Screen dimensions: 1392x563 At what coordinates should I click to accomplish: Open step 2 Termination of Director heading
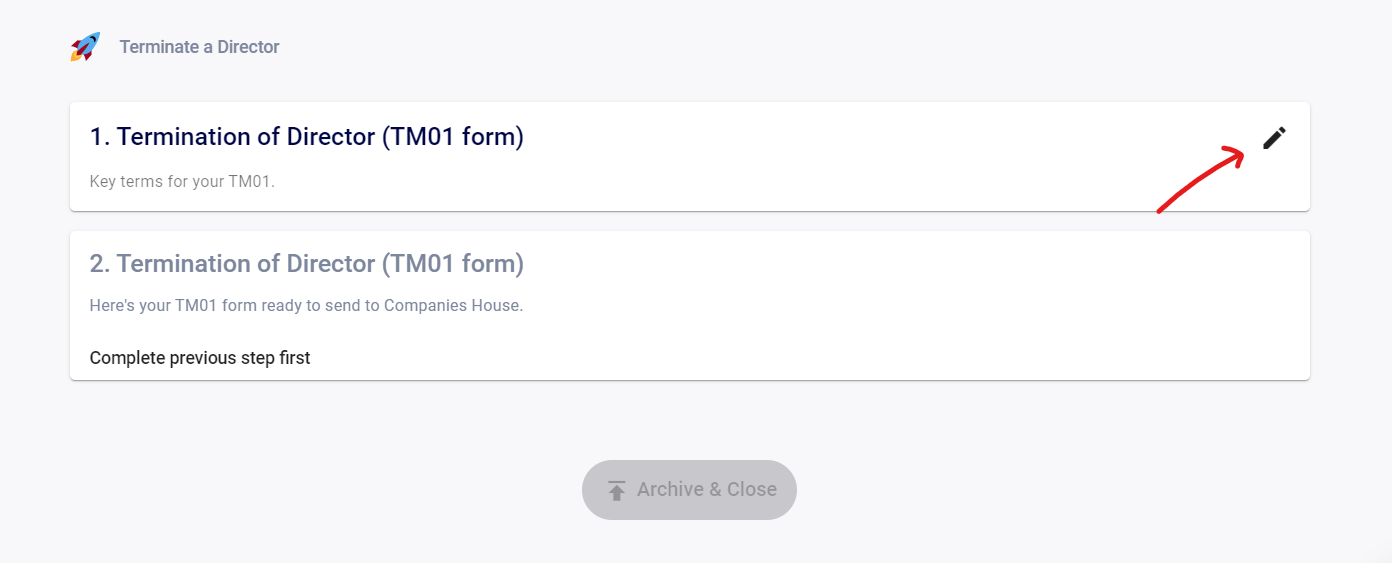click(306, 264)
